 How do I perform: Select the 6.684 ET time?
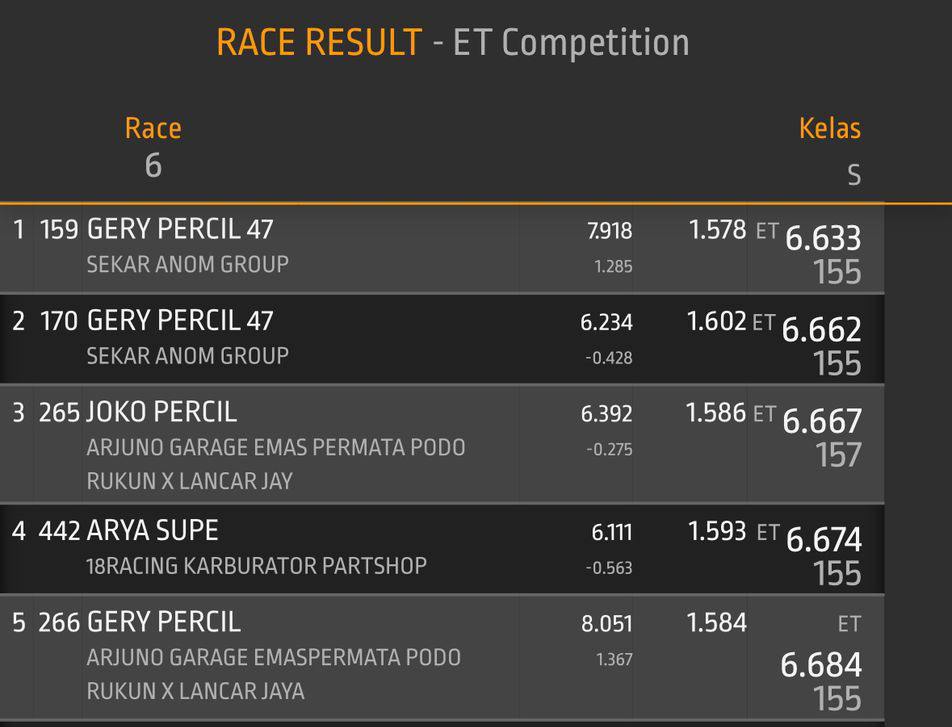(x=820, y=664)
